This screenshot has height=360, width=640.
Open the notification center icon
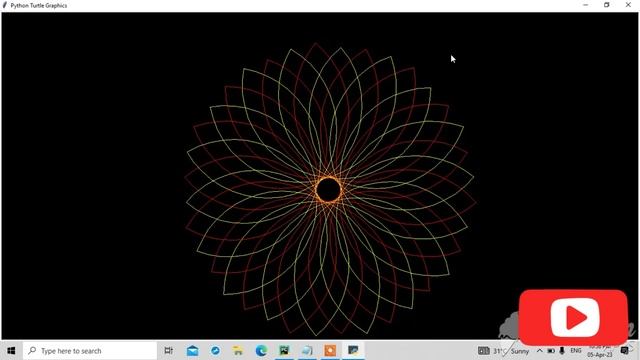pos(624,351)
